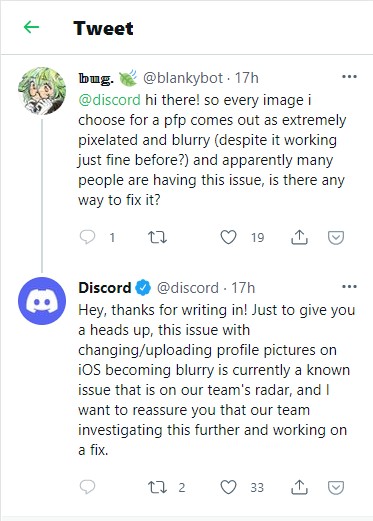Share blankybot's tweet via share icon
The image size is (373, 521).
click(299, 237)
